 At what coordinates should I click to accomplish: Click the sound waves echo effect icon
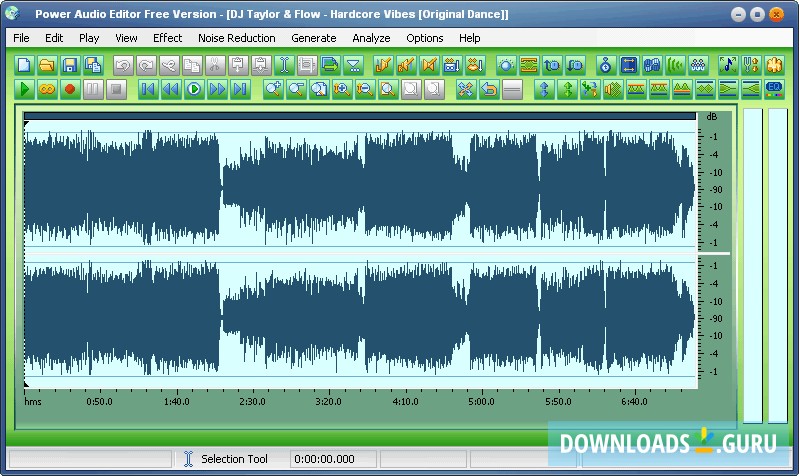[x=675, y=65]
